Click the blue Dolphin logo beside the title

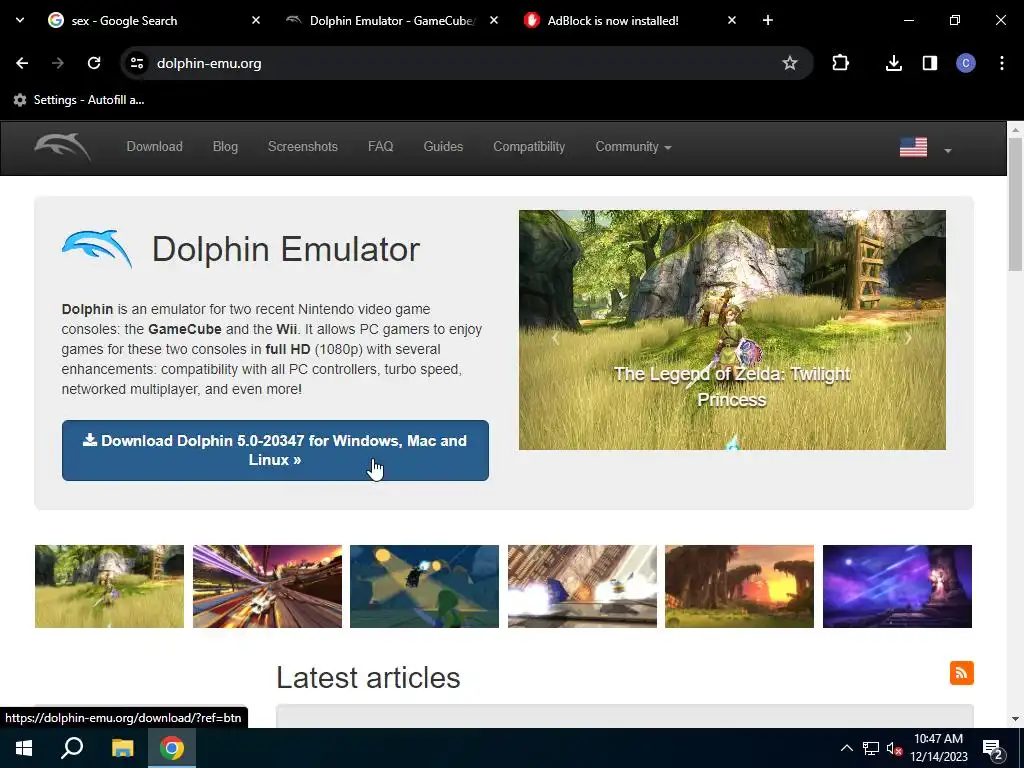[97, 249]
